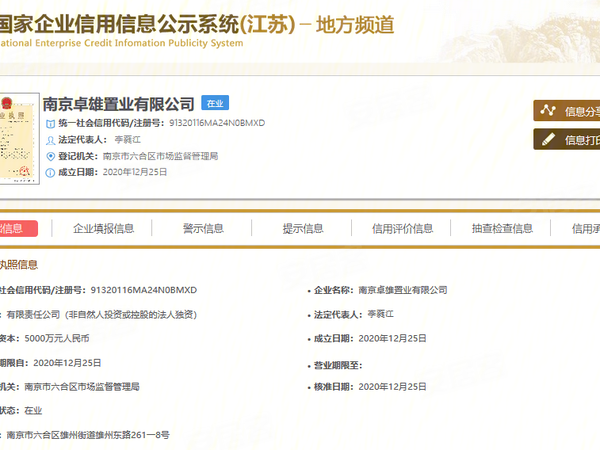600x450 pixels.
Task: Switch to the 企业填报信息 tab
Action: click(x=103, y=228)
